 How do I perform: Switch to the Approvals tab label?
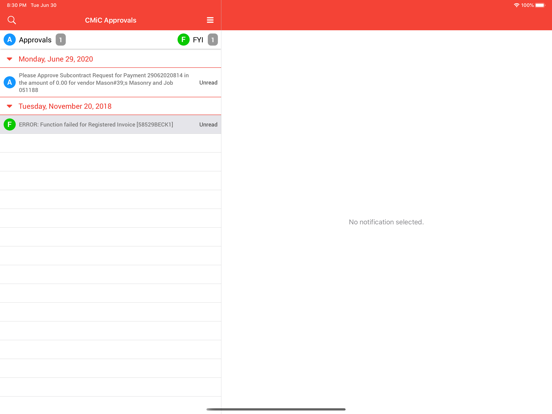(35, 40)
